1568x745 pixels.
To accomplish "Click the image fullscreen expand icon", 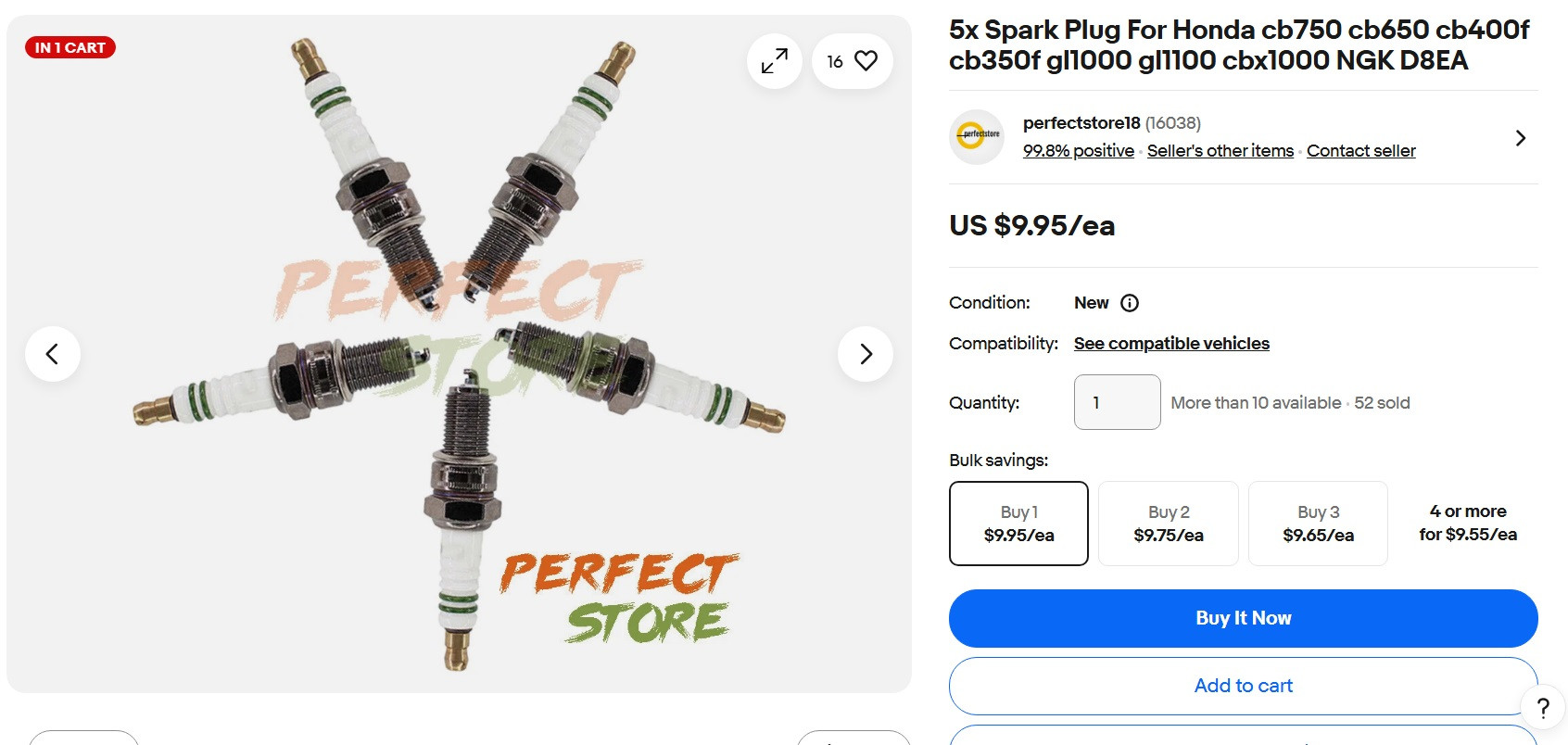I will point(774,60).
